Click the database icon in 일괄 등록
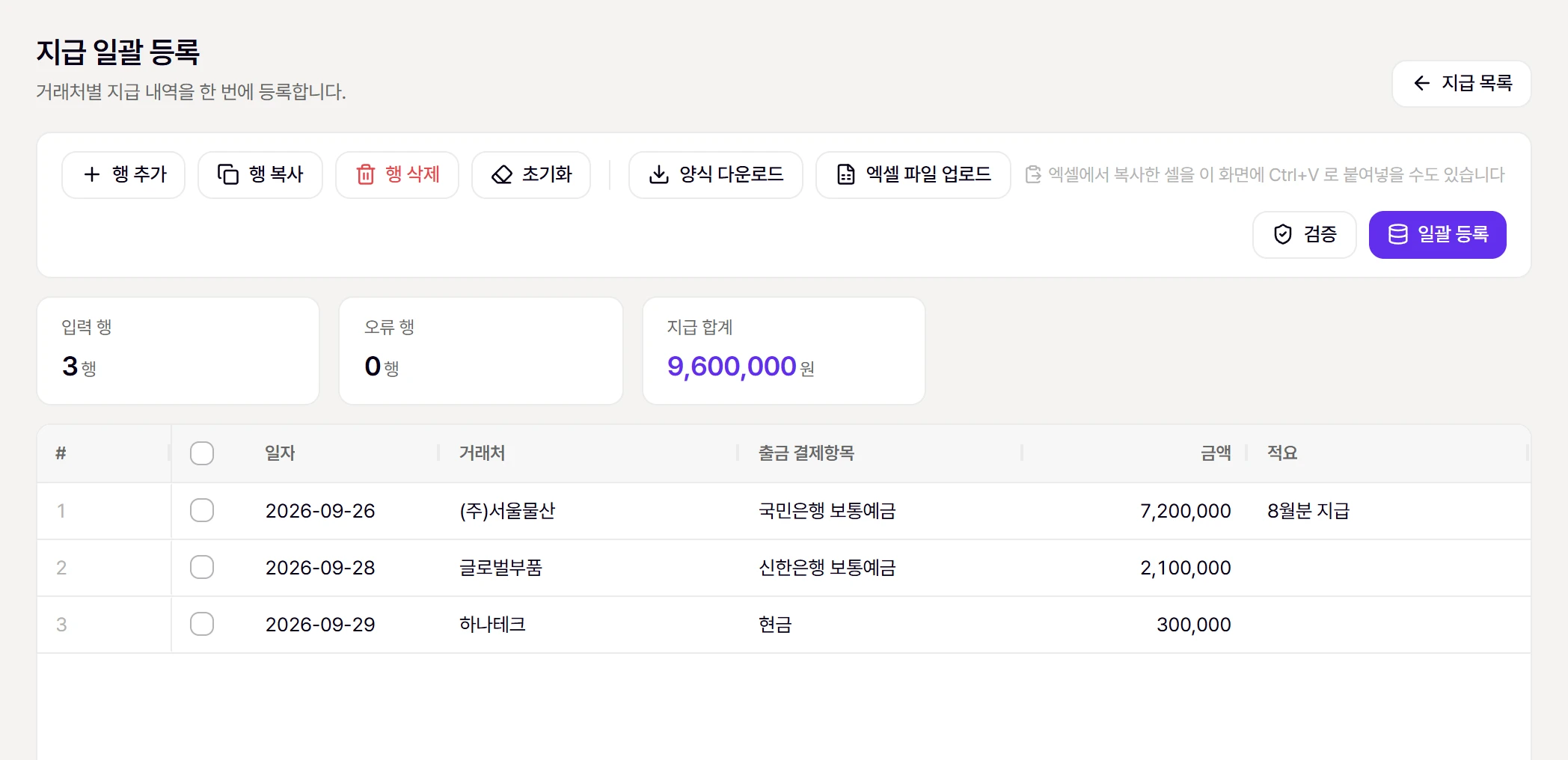Screen dimensions: 1568x760 click(x=1397, y=234)
